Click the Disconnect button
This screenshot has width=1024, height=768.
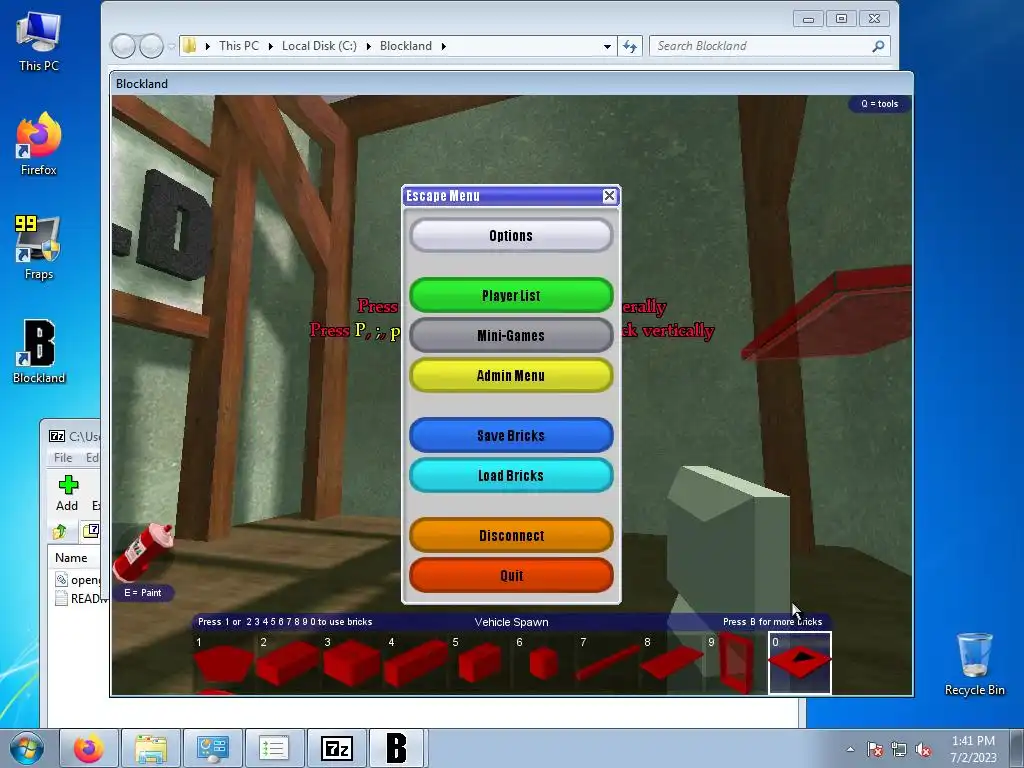[x=511, y=536]
